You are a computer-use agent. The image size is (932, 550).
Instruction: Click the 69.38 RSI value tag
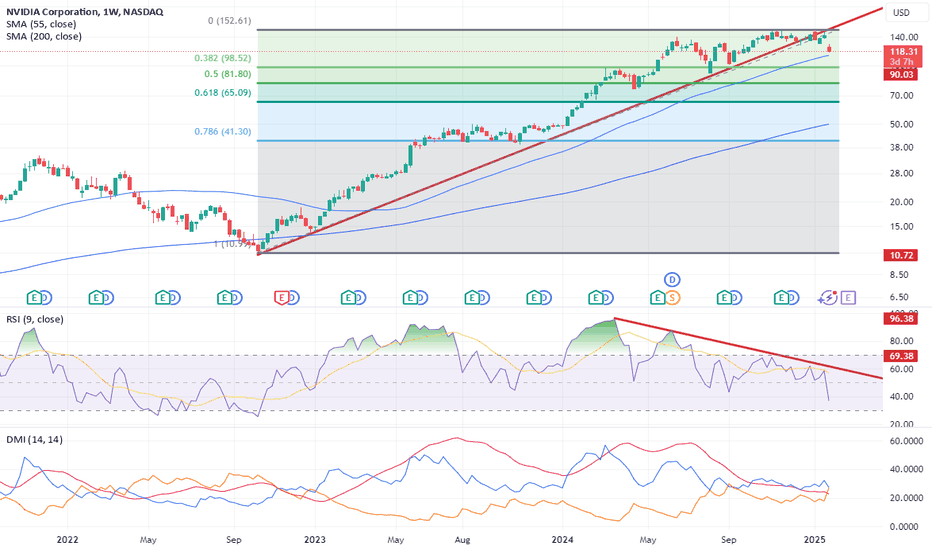(901, 356)
